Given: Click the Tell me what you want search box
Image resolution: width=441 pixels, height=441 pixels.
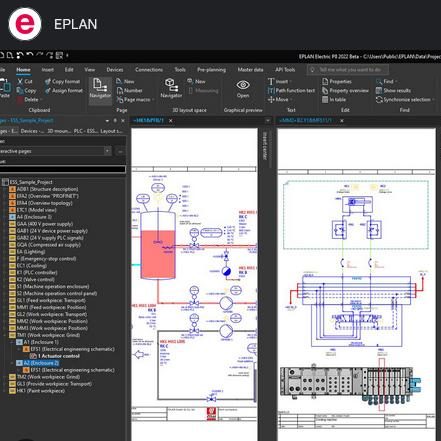Looking at the screenshot, I should (348, 70).
